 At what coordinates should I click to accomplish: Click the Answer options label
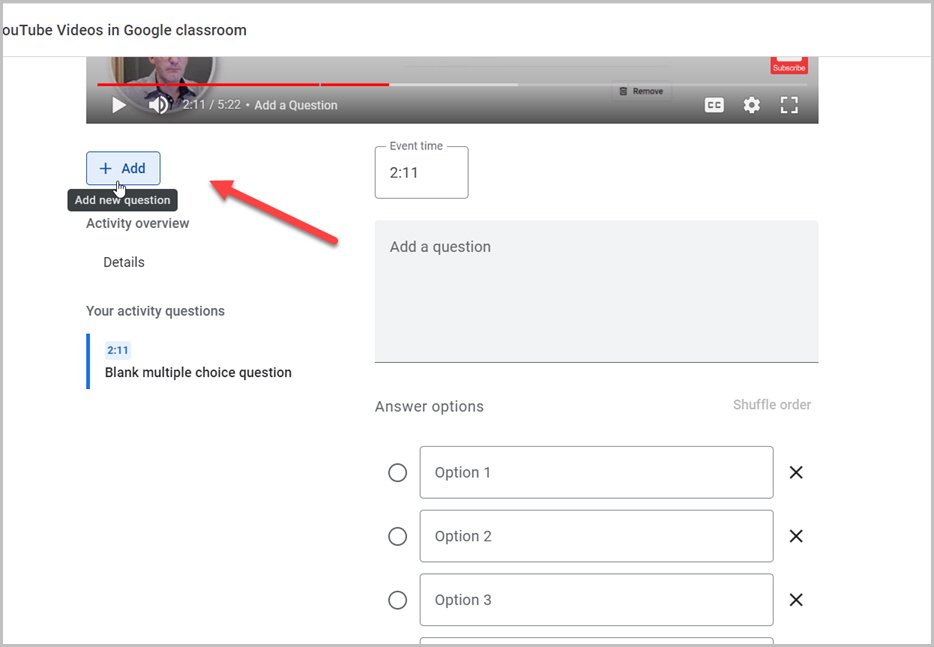[x=429, y=406]
